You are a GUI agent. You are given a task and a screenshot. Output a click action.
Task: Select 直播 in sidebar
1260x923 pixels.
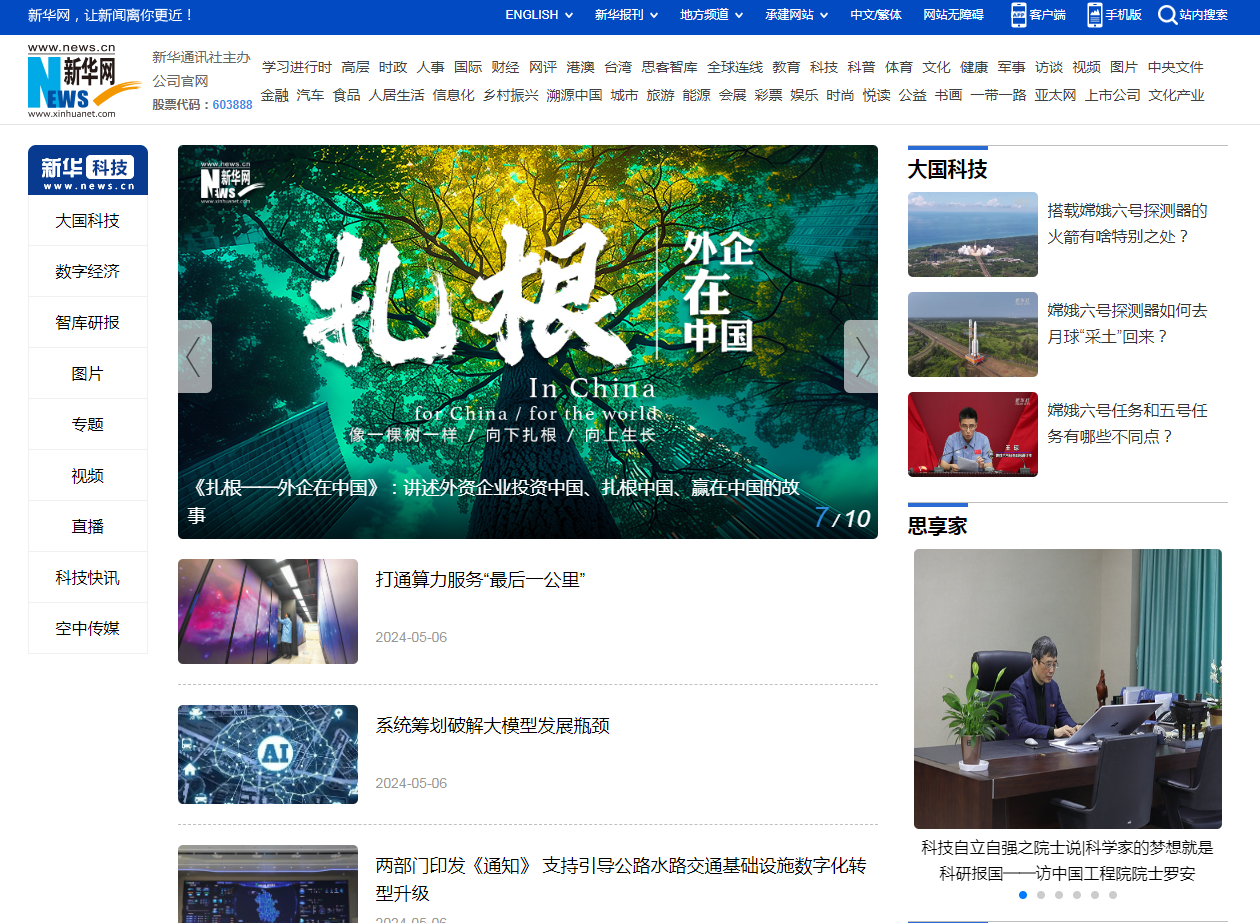tap(88, 527)
